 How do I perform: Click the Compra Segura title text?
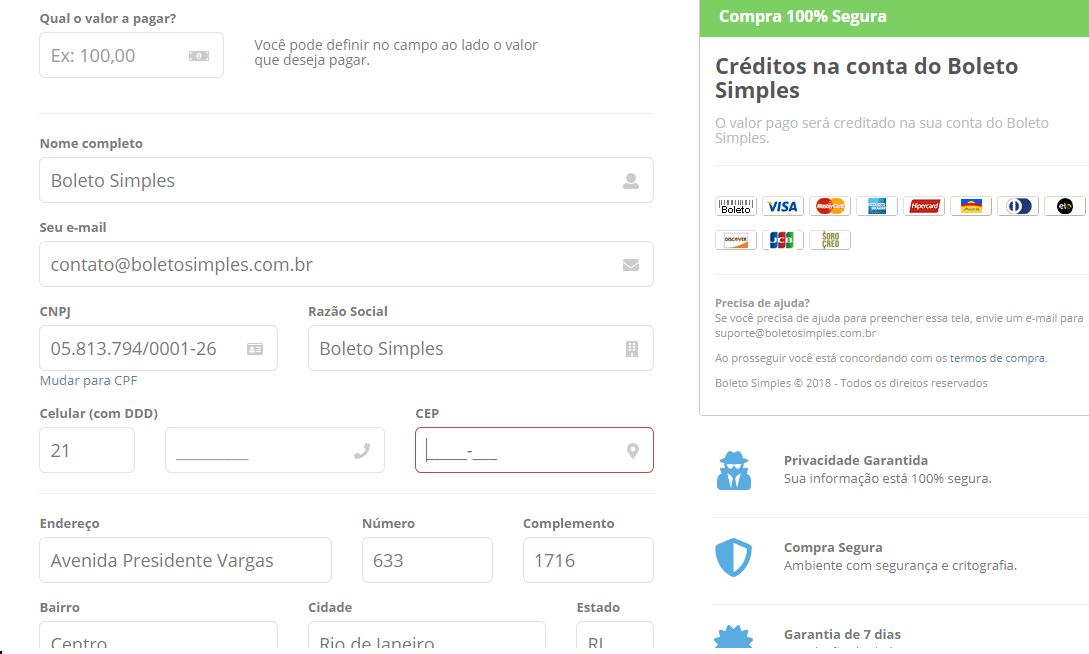pyautogui.click(x=833, y=548)
